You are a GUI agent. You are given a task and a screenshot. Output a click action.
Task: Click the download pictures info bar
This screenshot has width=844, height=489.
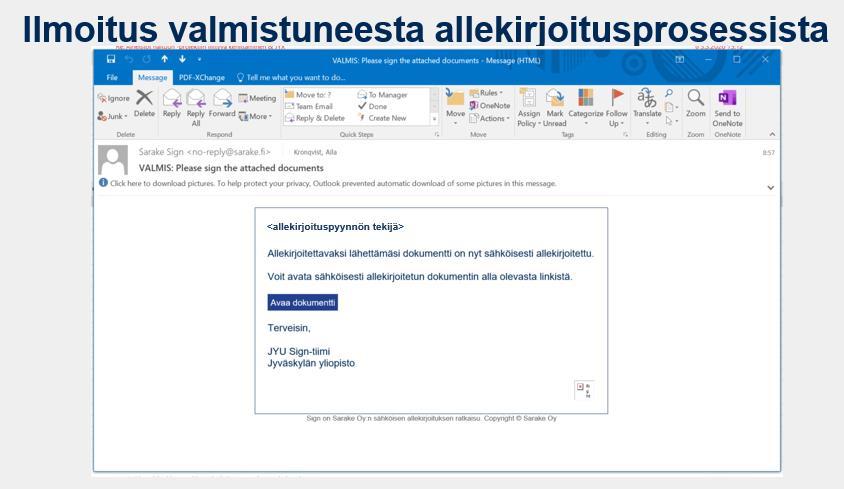coord(328,184)
